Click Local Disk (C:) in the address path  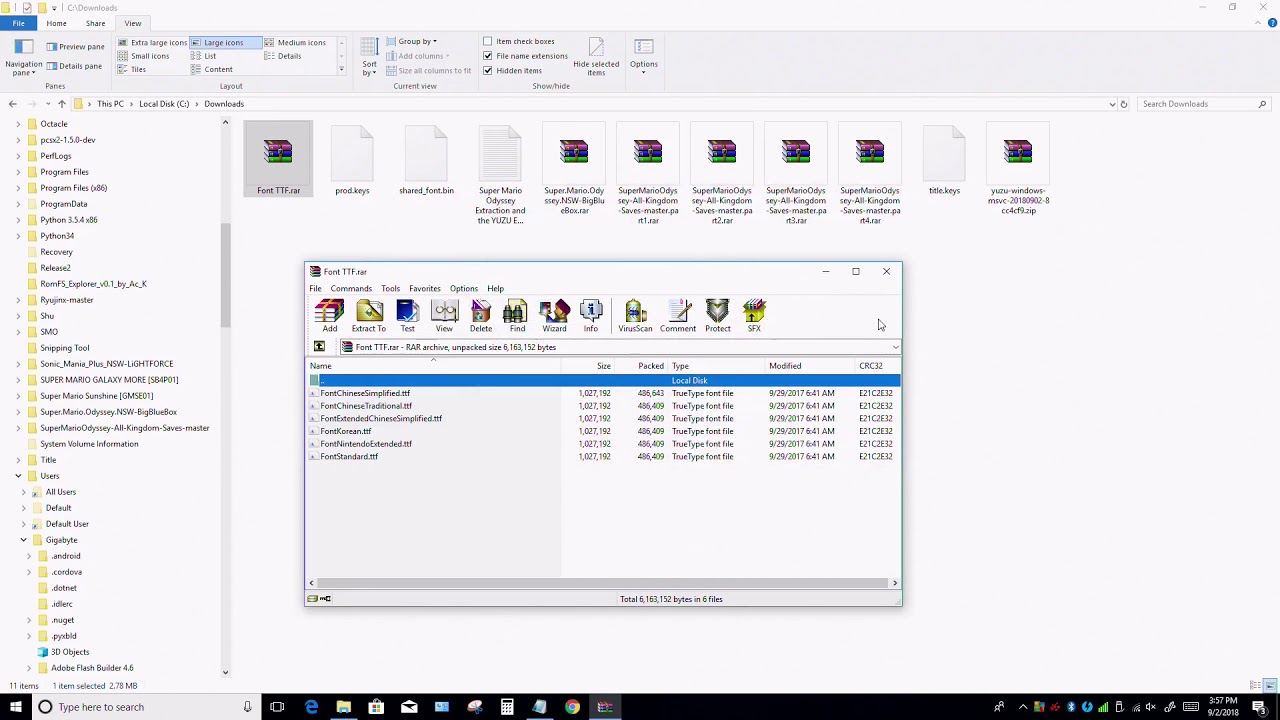point(164,104)
